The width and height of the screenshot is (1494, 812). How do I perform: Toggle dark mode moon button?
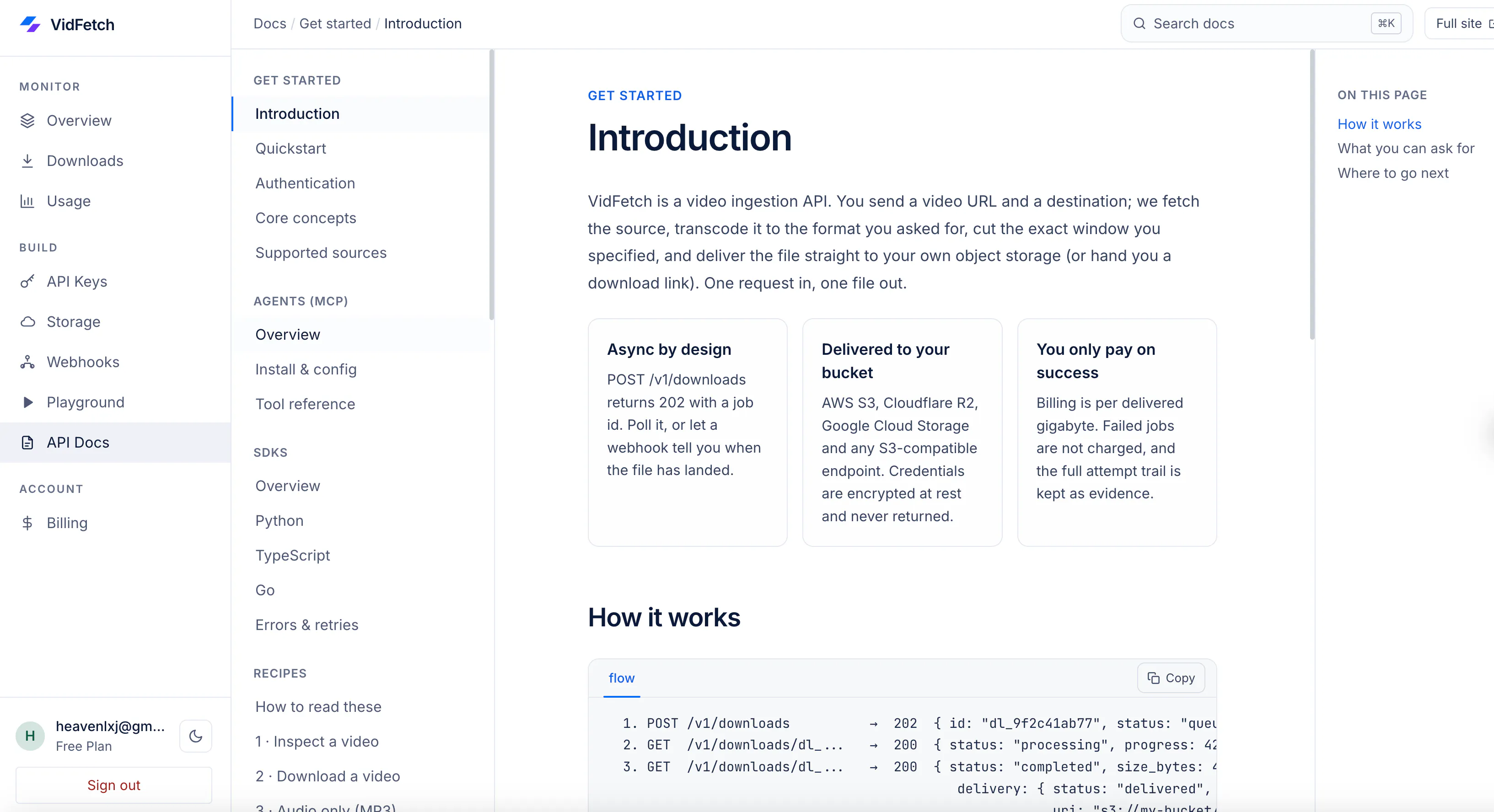195,736
